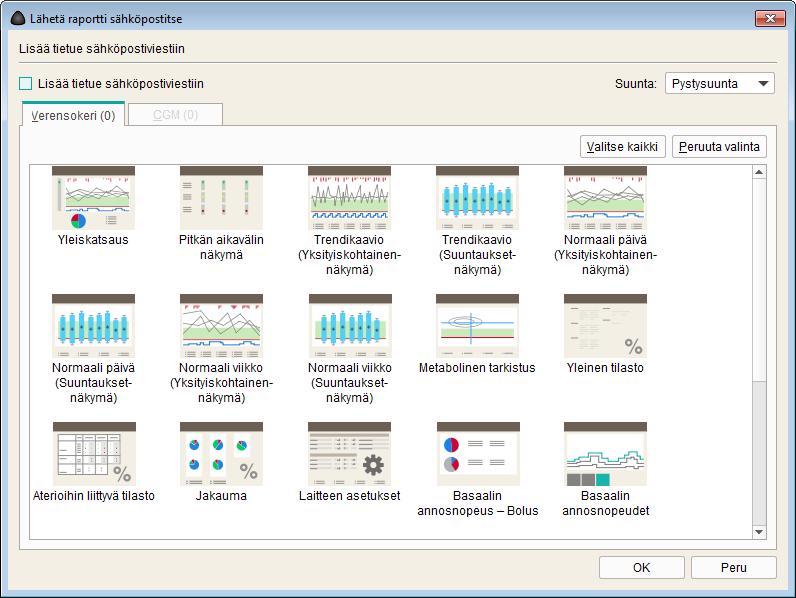Pick Basaalin annosnopeus – Bolus icon

(478, 454)
